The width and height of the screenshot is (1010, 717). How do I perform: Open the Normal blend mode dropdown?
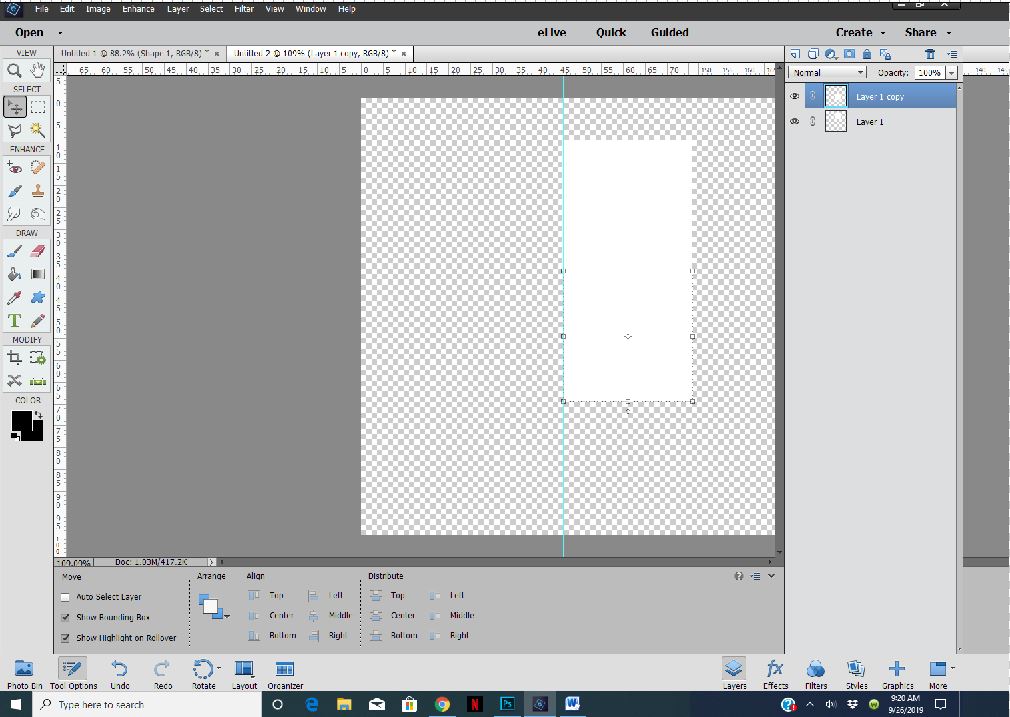pyautogui.click(x=827, y=73)
